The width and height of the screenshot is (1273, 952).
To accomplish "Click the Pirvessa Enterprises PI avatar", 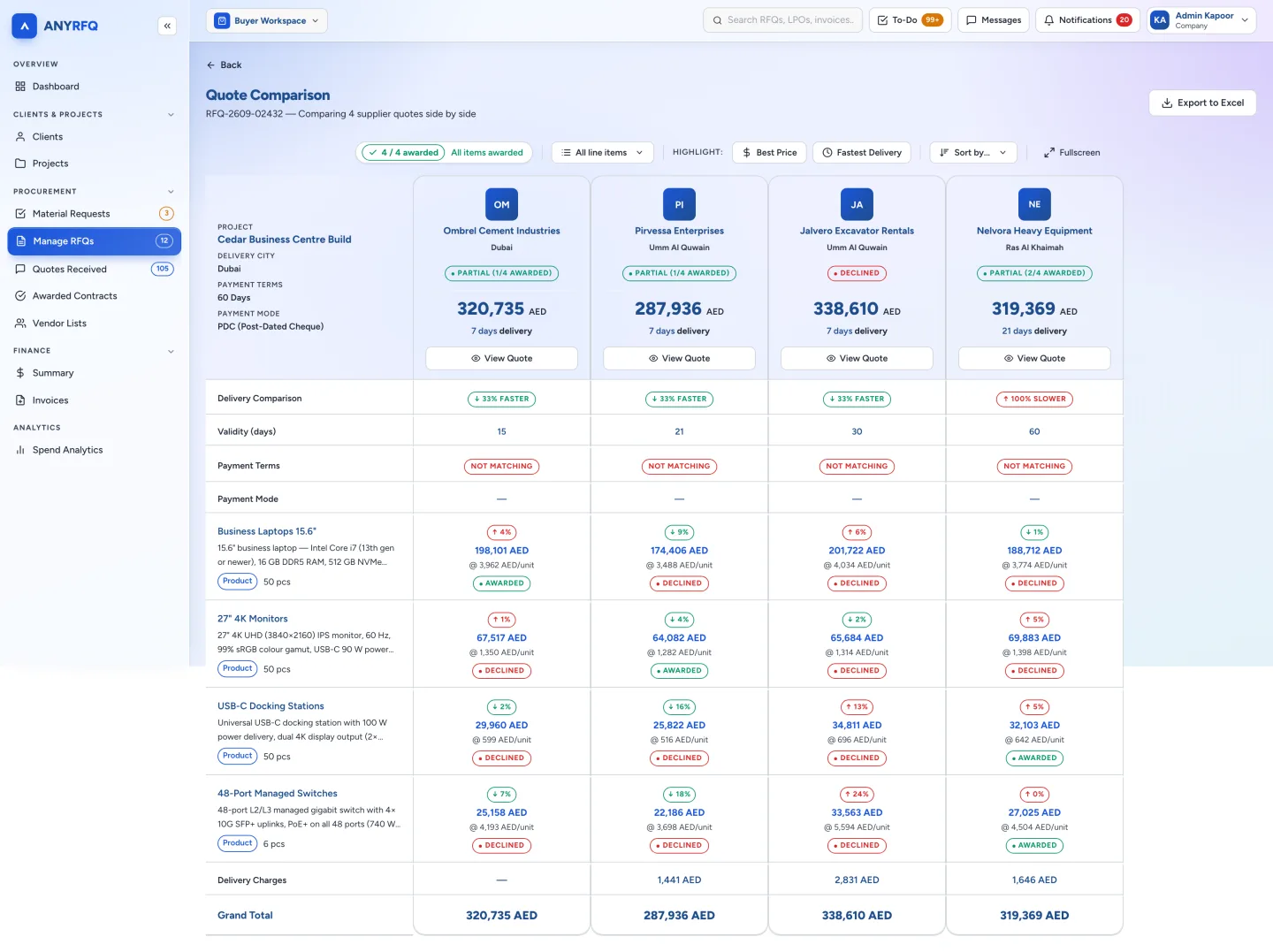I will coord(679,204).
